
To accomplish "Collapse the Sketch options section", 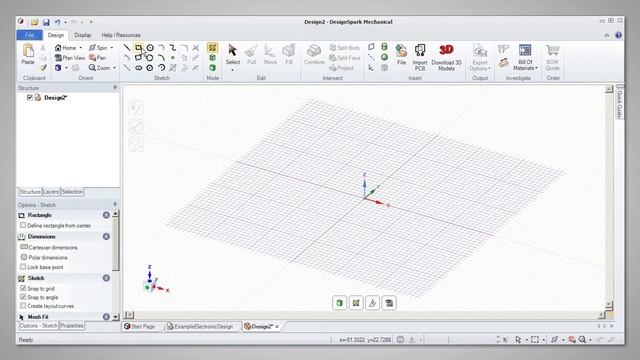I will [x=106, y=278].
